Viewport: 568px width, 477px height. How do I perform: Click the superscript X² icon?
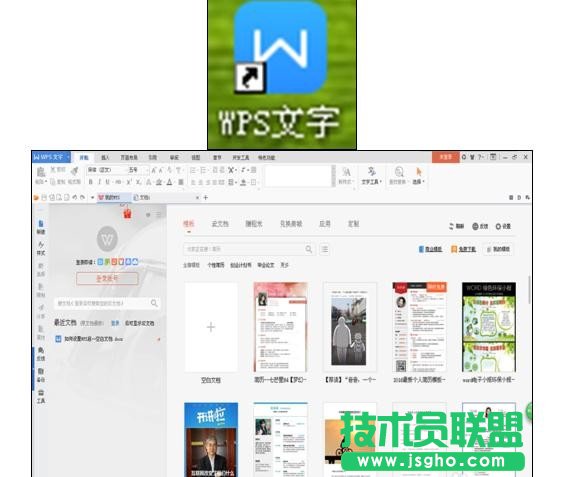pos(129,182)
